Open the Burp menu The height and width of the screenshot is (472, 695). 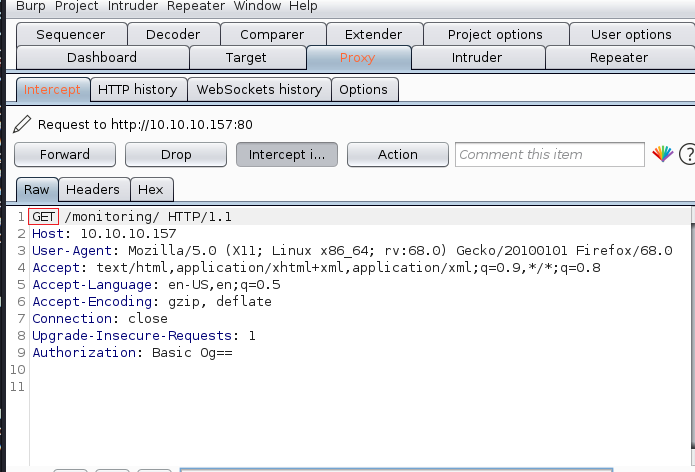pyautogui.click(x=31, y=6)
